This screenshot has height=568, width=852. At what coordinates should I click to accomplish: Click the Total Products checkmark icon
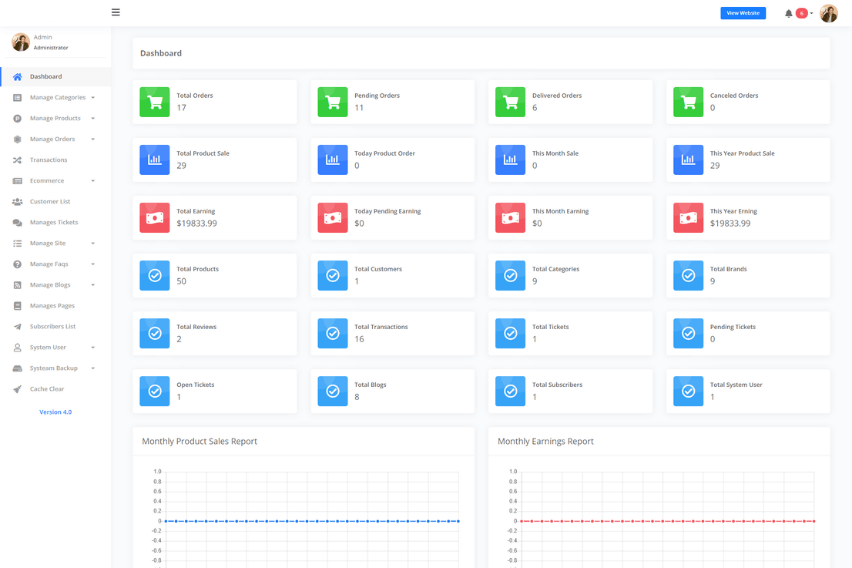pos(154,275)
